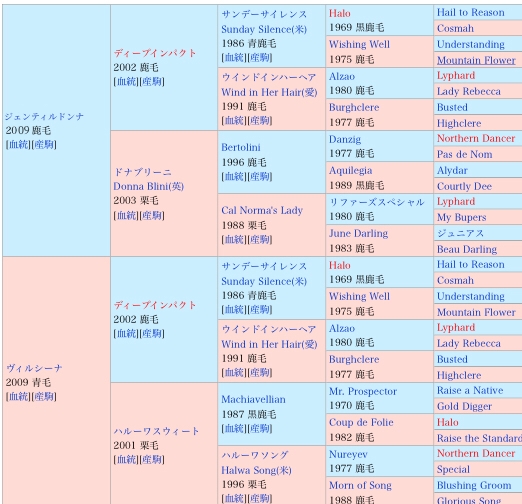This screenshot has width=522, height=504.
Task: Open the ヴィルシーナ horse link
Action: pyautogui.click(x=34, y=368)
